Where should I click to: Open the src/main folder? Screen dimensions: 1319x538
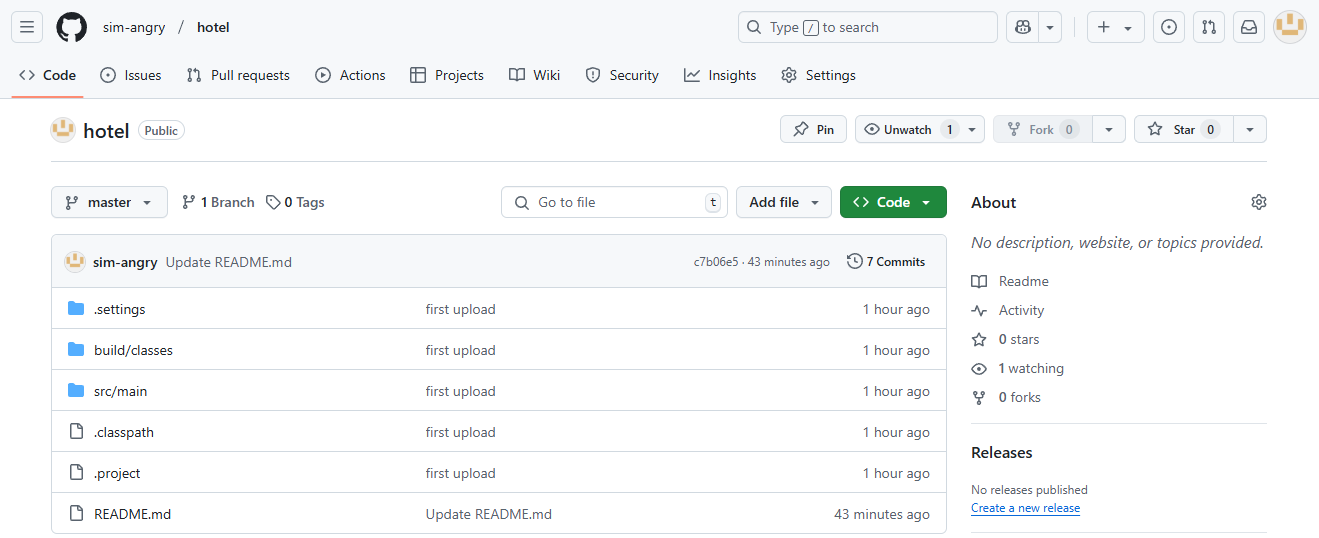pyautogui.click(x=121, y=391)
